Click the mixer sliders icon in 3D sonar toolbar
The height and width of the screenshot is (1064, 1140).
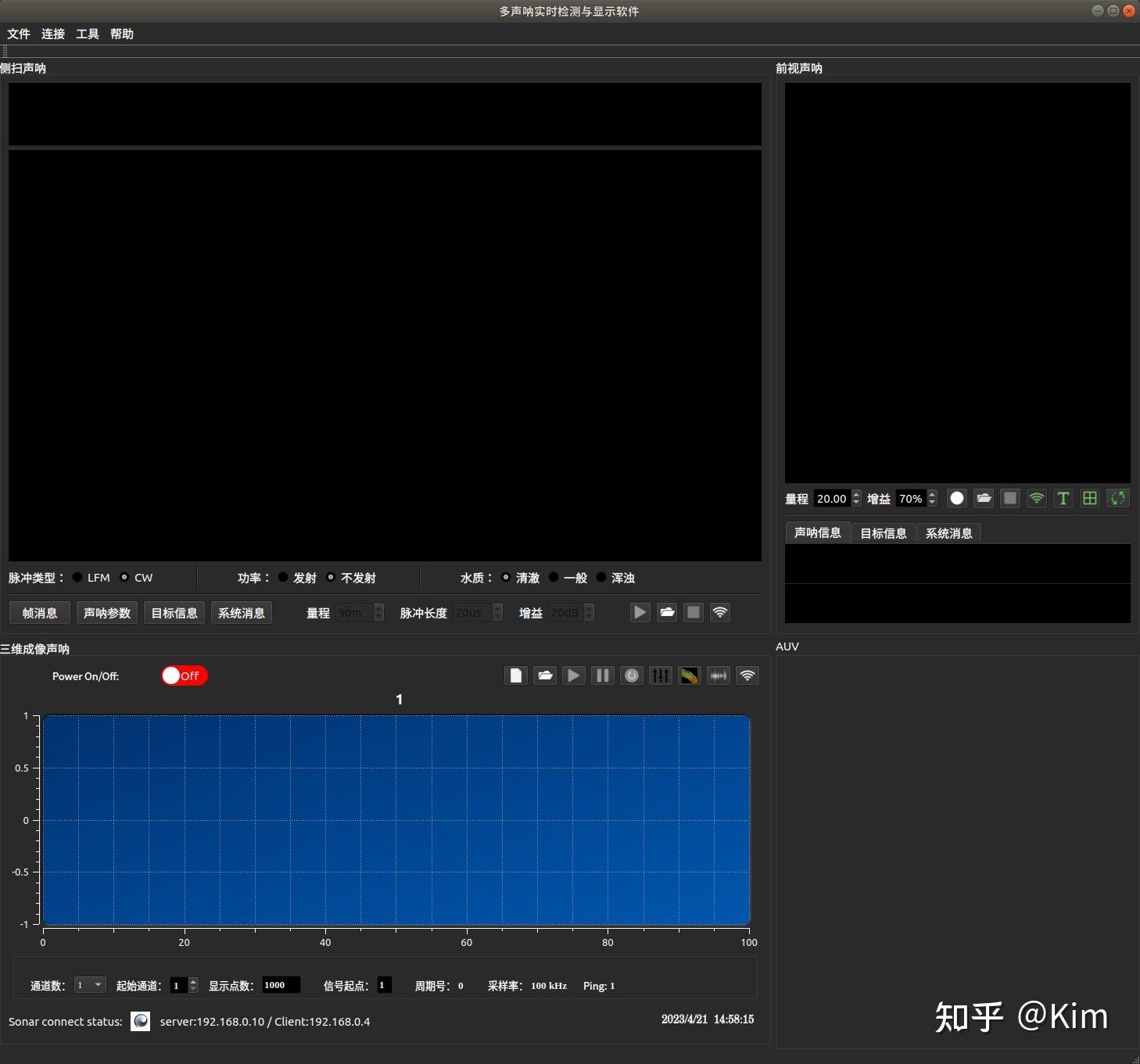(661, 675)
